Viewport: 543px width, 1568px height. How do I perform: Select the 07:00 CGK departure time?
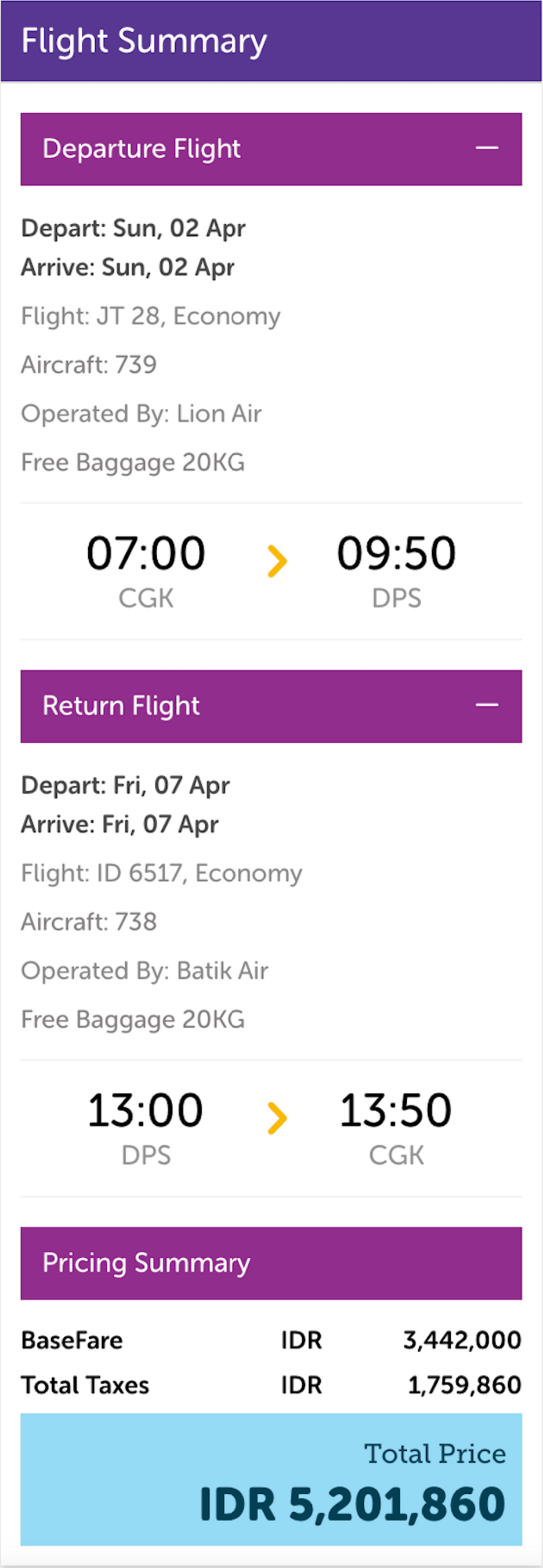tap(146, 571)
